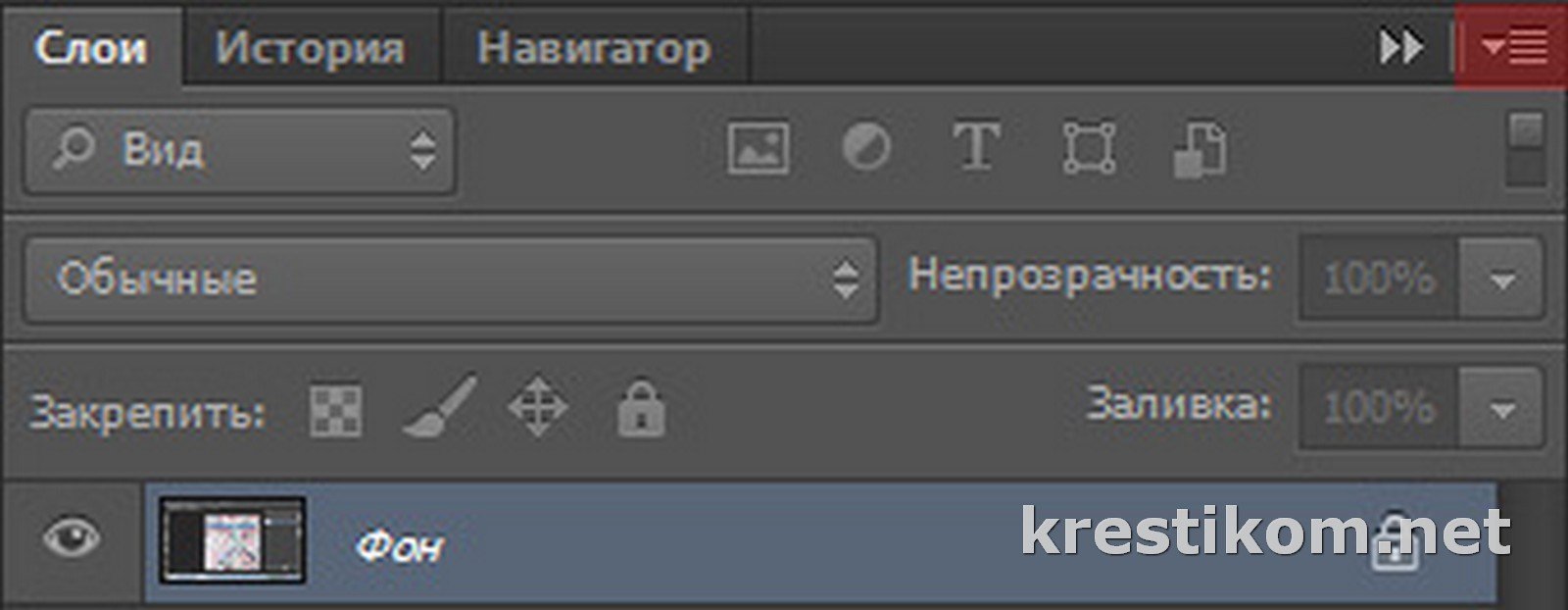1568x610 pixels.
Task: Lock transparent pixels checkerboard icon
Action: click(x=335, y=410)
